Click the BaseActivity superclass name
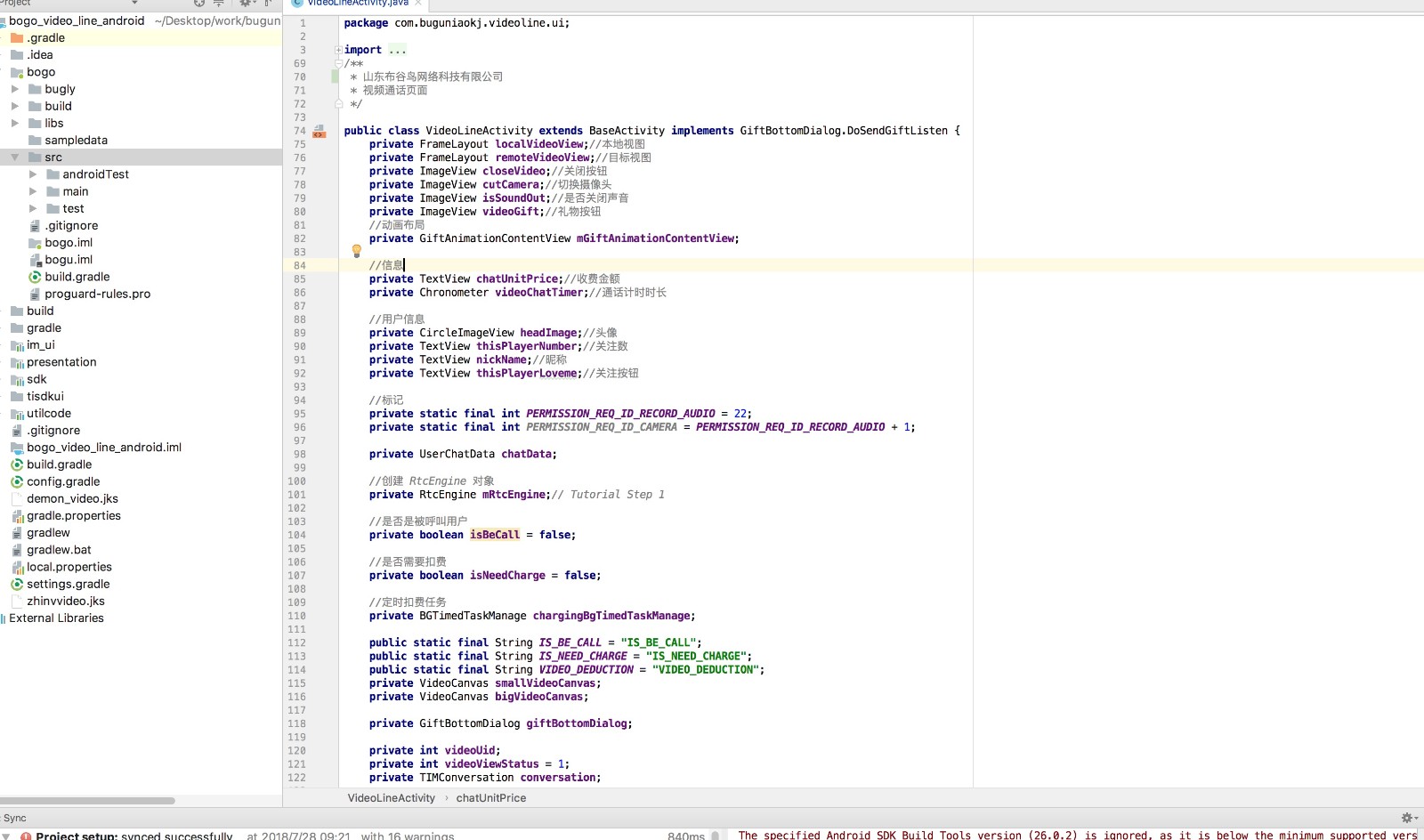 (x=627, y=131)
